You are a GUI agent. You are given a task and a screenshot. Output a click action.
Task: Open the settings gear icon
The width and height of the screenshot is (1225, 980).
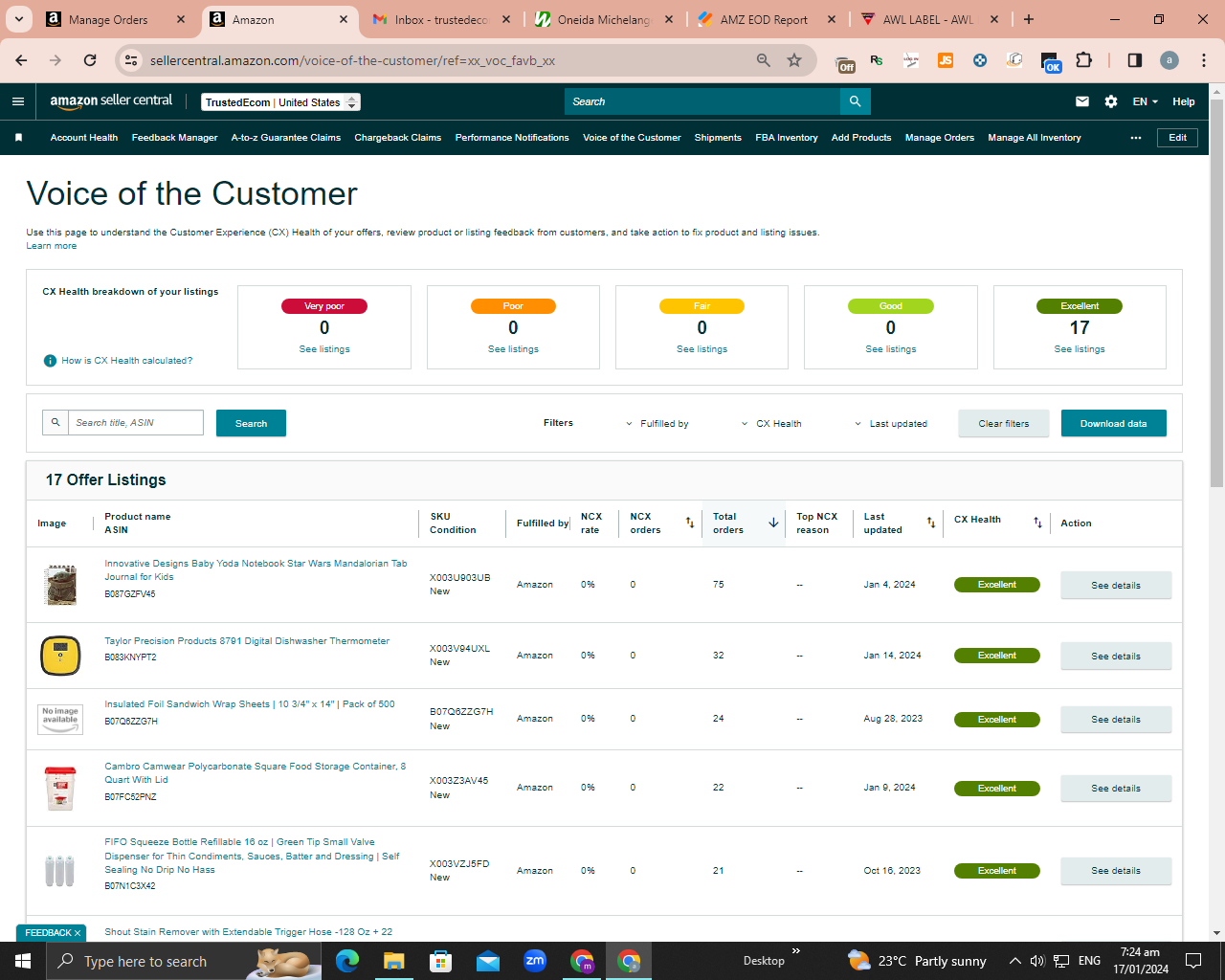1111,101
